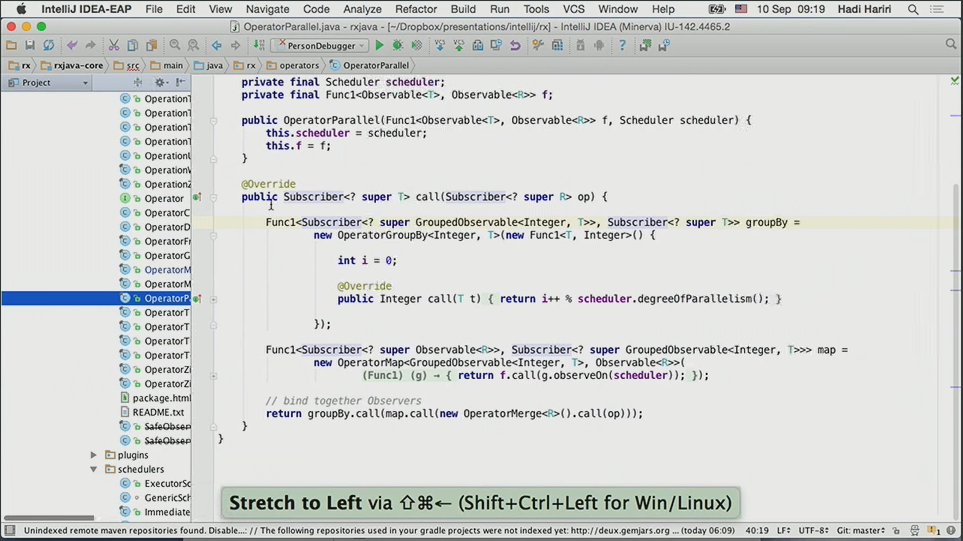Expand folded region next to Integer call(T t)

point(213,299)
